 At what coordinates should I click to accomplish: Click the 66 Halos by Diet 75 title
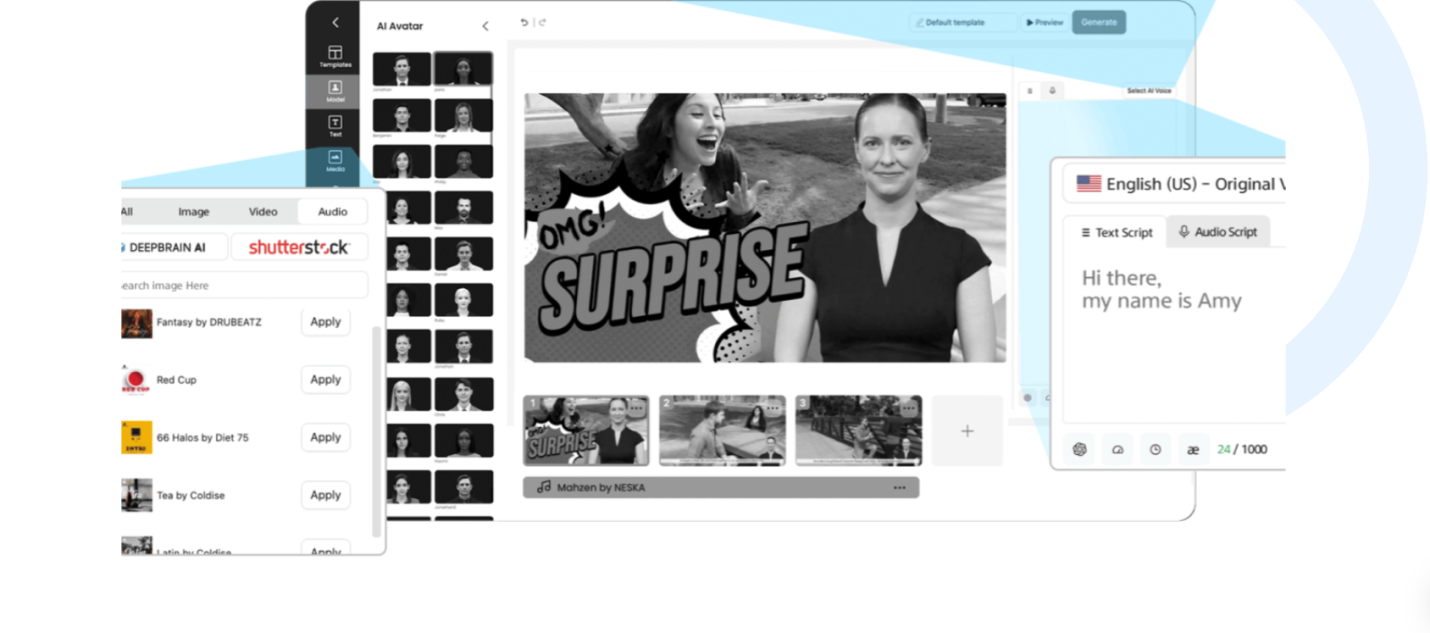(x=203, y=437)
